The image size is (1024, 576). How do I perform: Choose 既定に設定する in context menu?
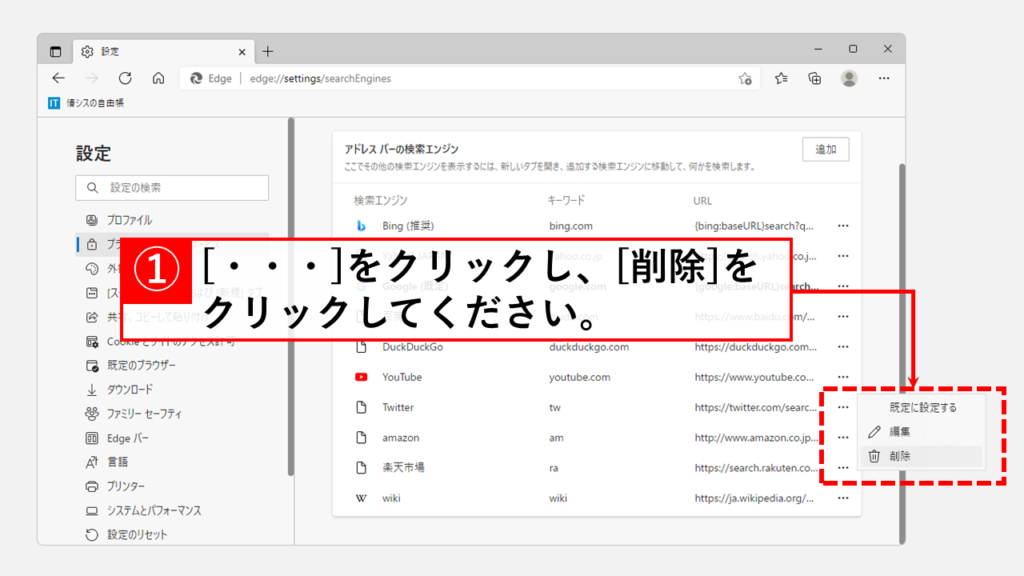point(923,407)
